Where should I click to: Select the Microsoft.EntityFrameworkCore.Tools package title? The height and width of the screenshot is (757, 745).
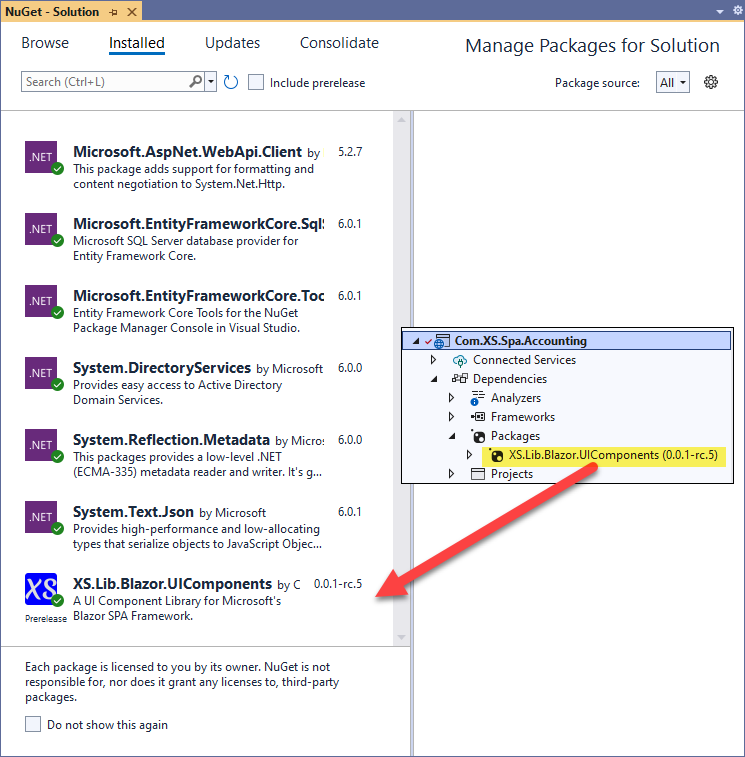click(x=199, y=295)
